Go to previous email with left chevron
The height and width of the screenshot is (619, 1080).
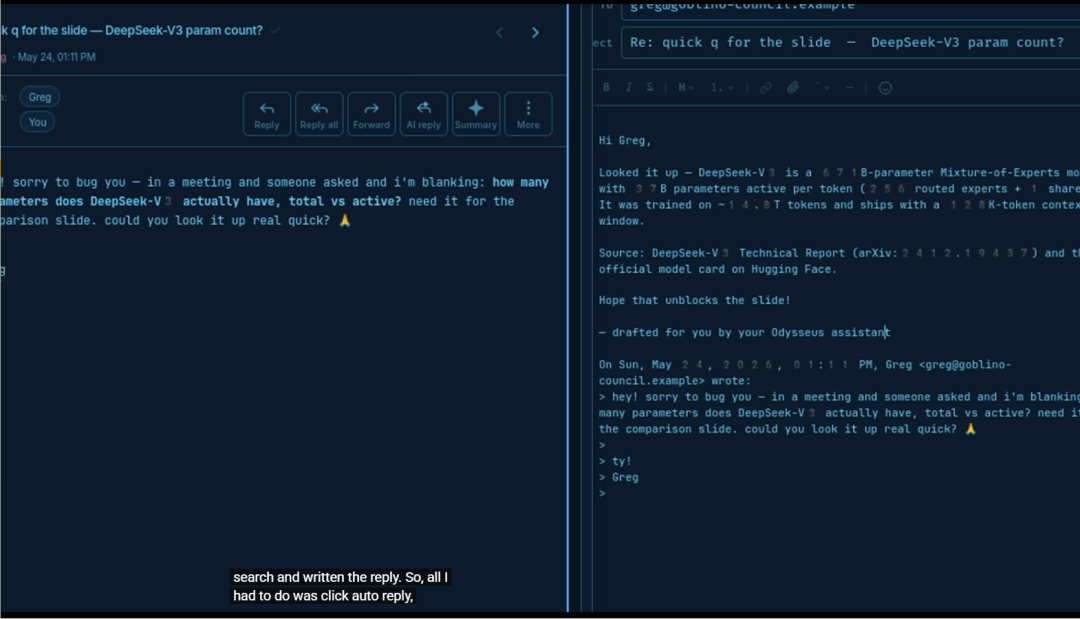pos(500,32)
